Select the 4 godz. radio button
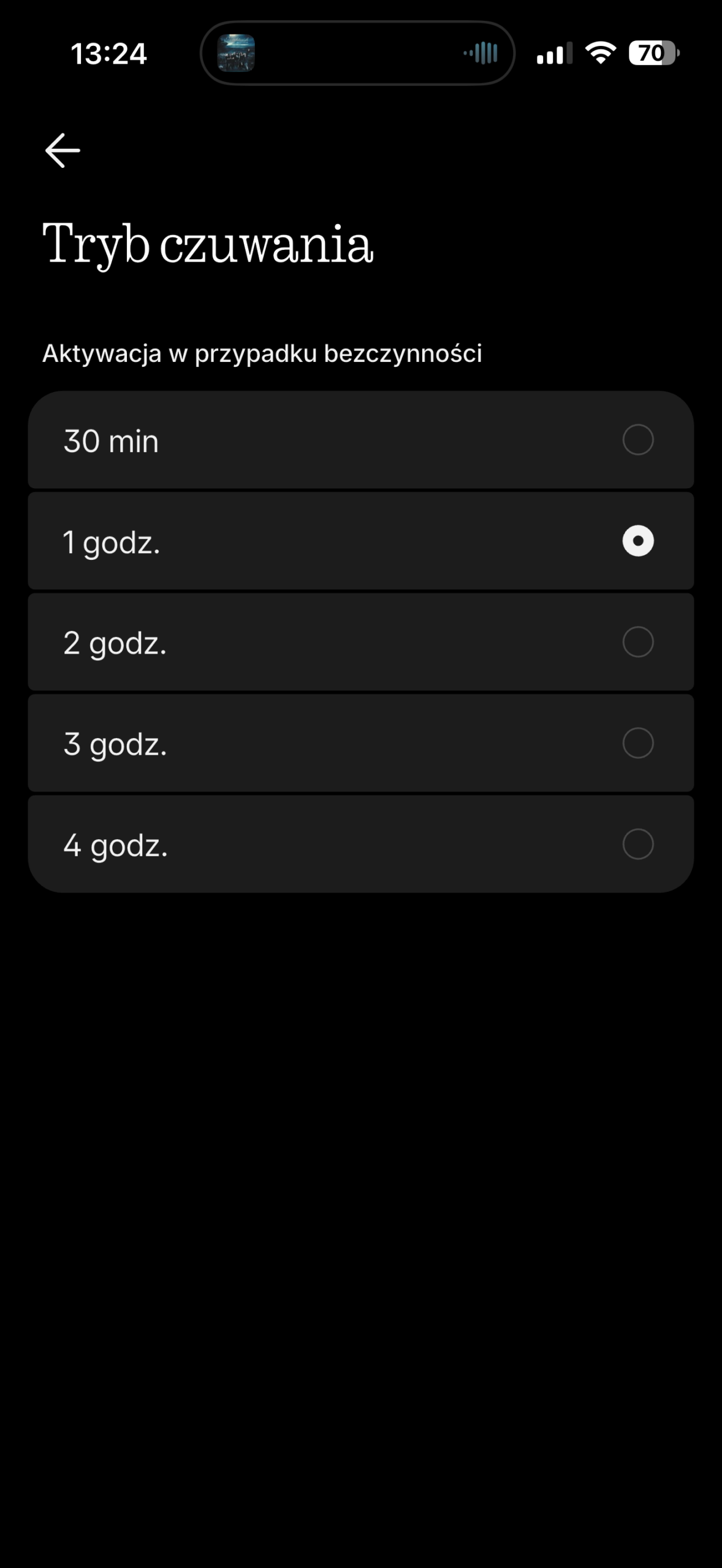 [637, 844]
